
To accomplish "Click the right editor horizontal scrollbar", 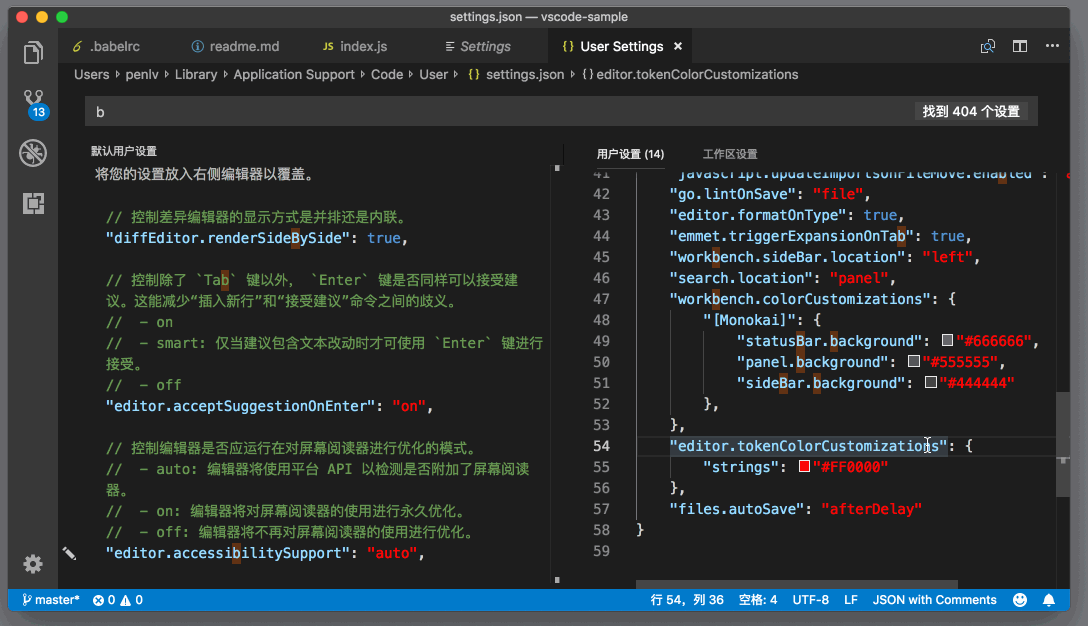I will click(x=797, y=585).
